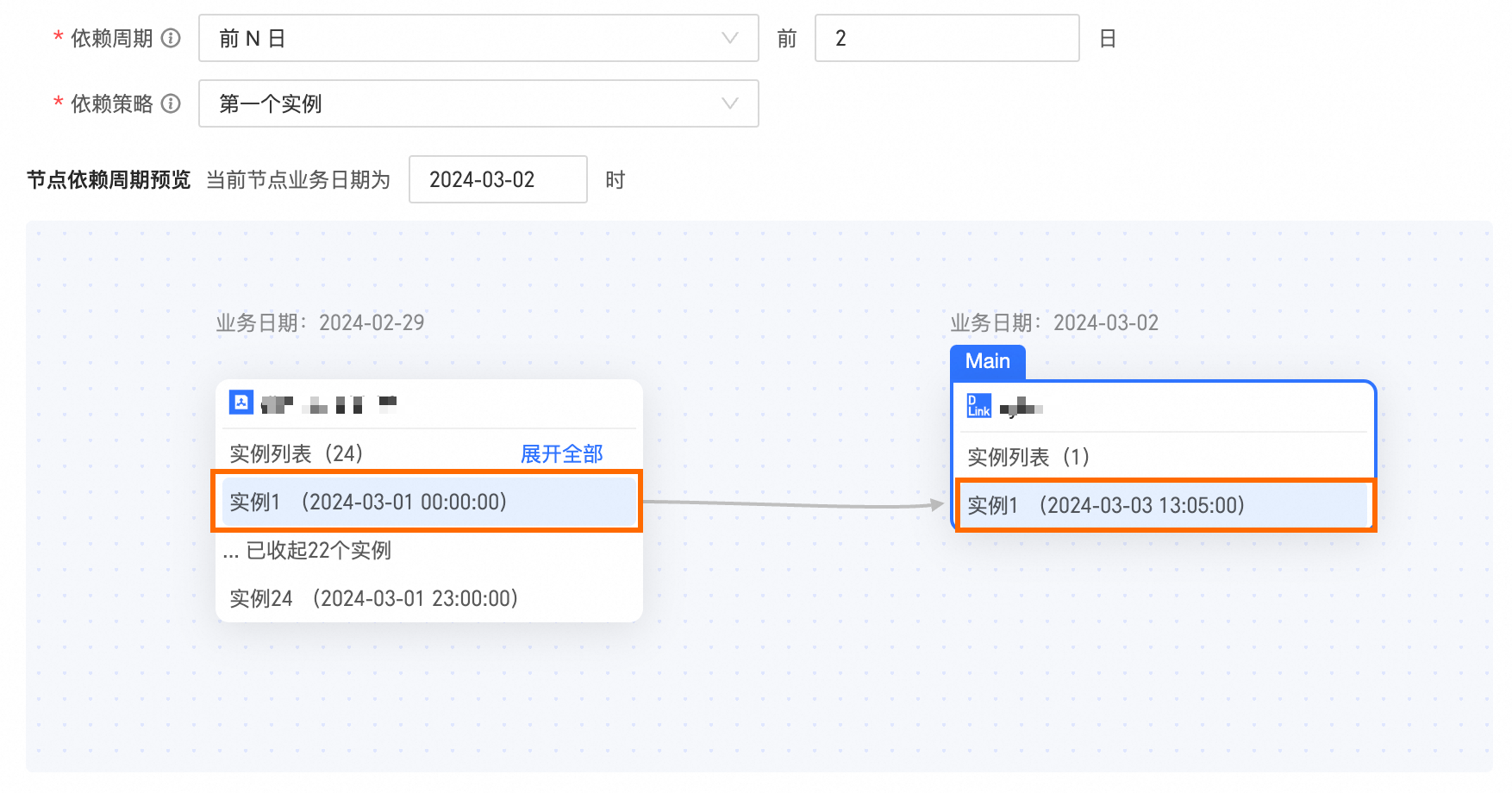Click the 业务日期: 2024-02-29 label
This screenshot has height=793, width=1512.
tap(320, 322)
